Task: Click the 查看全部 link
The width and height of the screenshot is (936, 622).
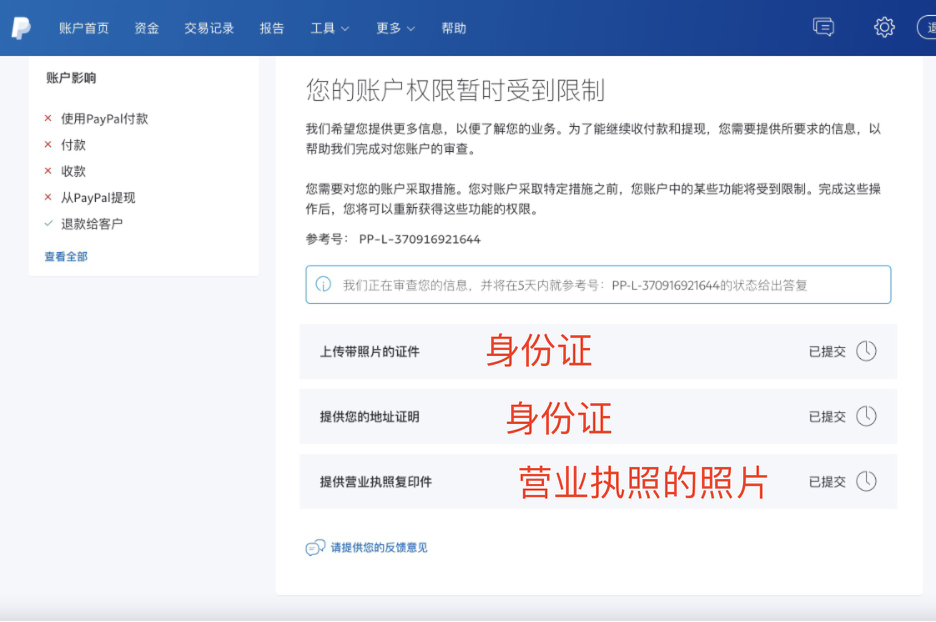Action: click(66, 257)
